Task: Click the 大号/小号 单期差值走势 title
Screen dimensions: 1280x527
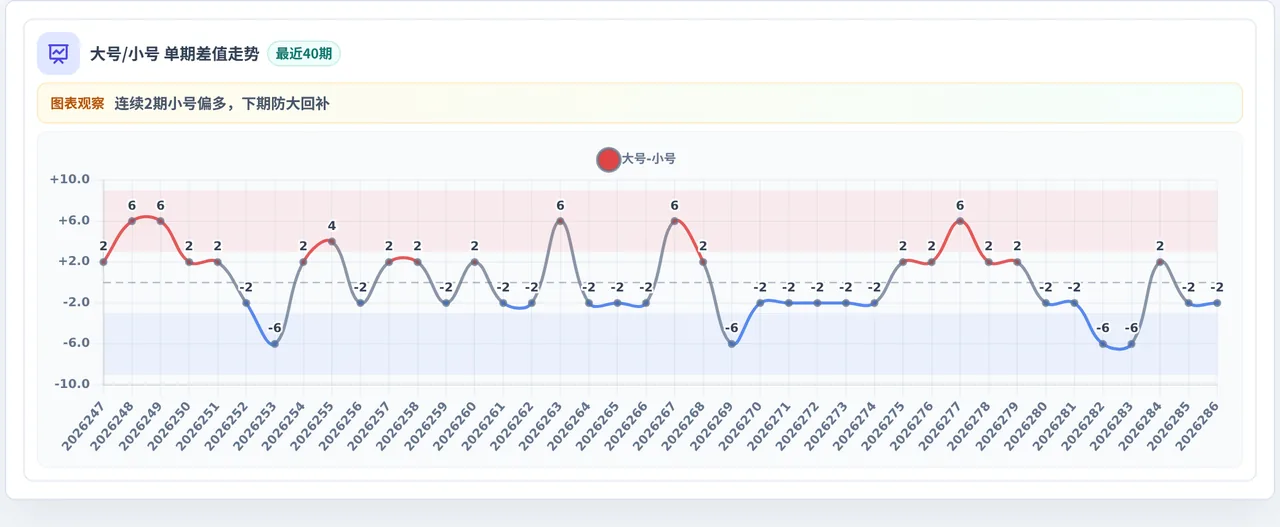Action: click(x=174, y=54)
